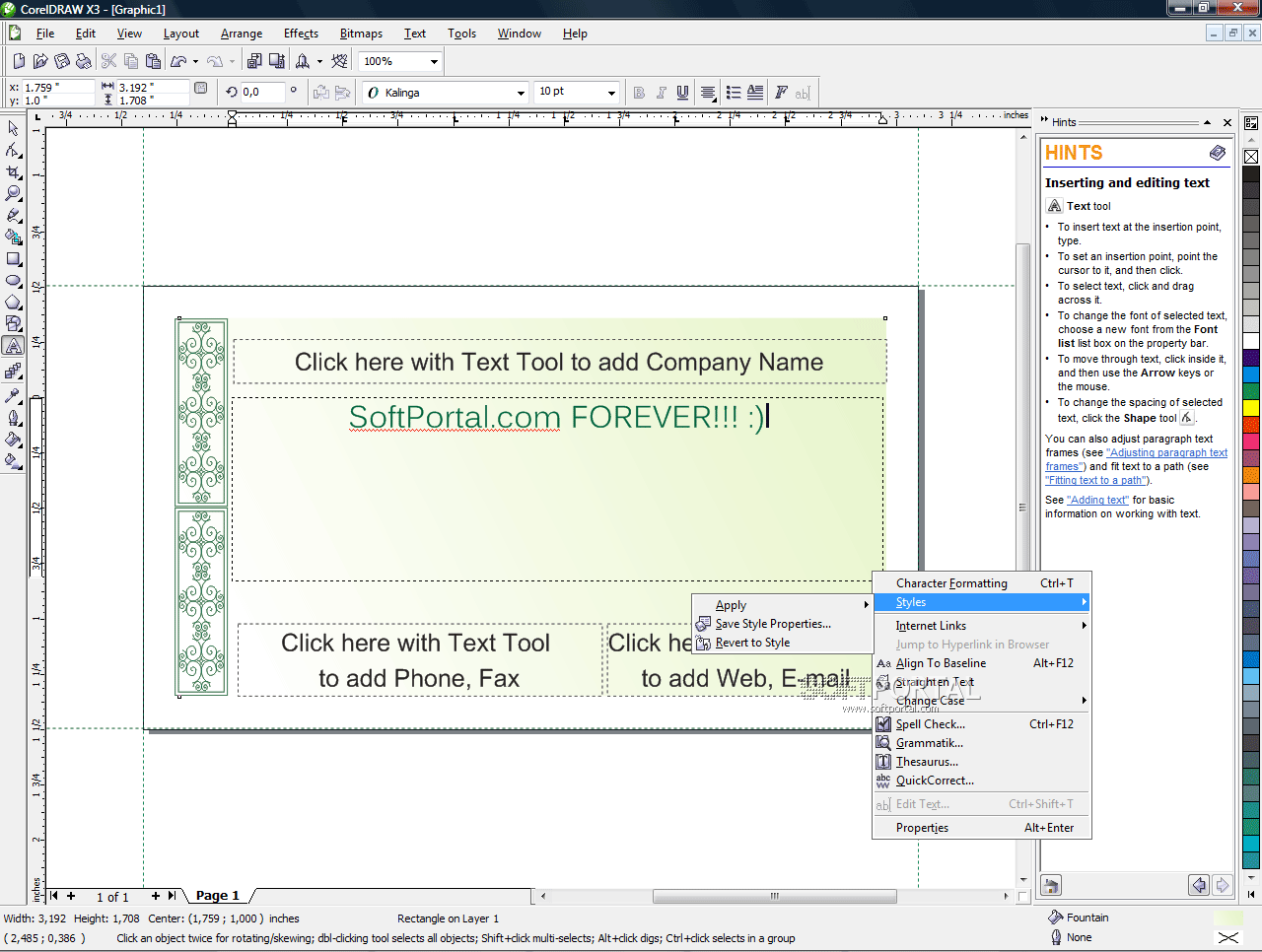The image size is (1262, 952).
Task: Toggle the lock ratio button
Action: click(201, 89)
